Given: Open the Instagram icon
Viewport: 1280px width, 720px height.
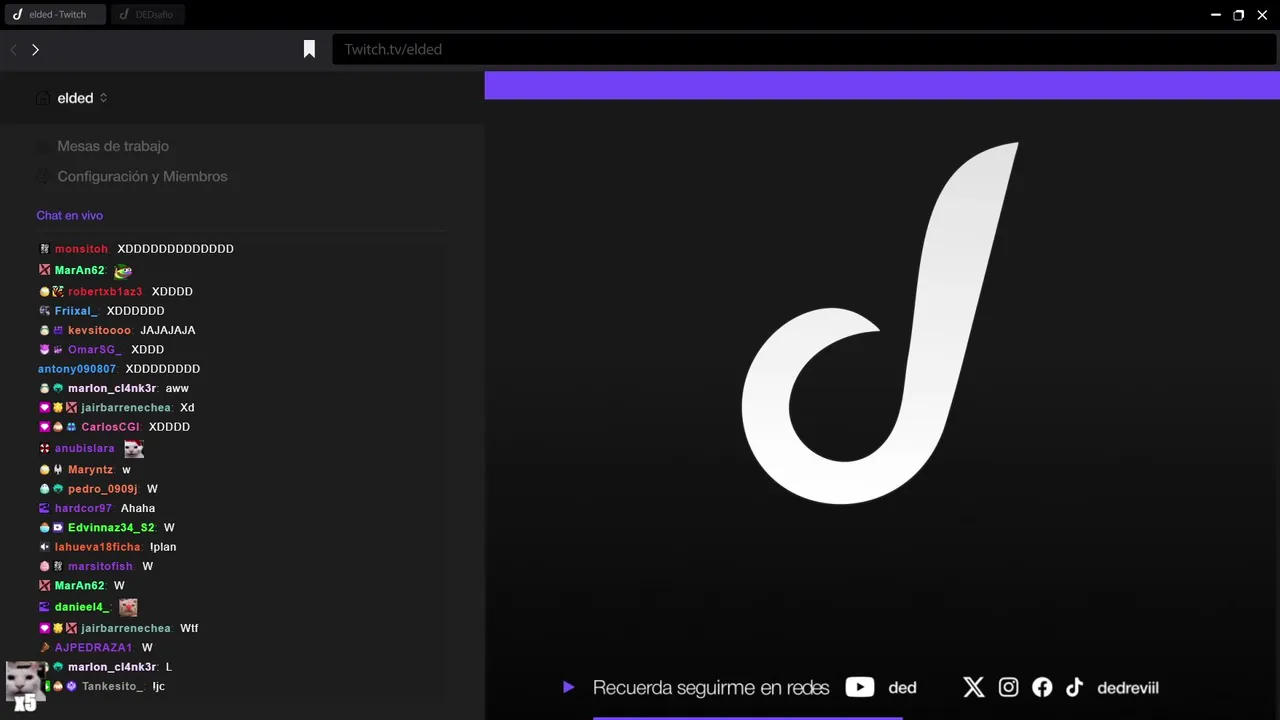Looking at the screenshot, I should point(1008,687).
